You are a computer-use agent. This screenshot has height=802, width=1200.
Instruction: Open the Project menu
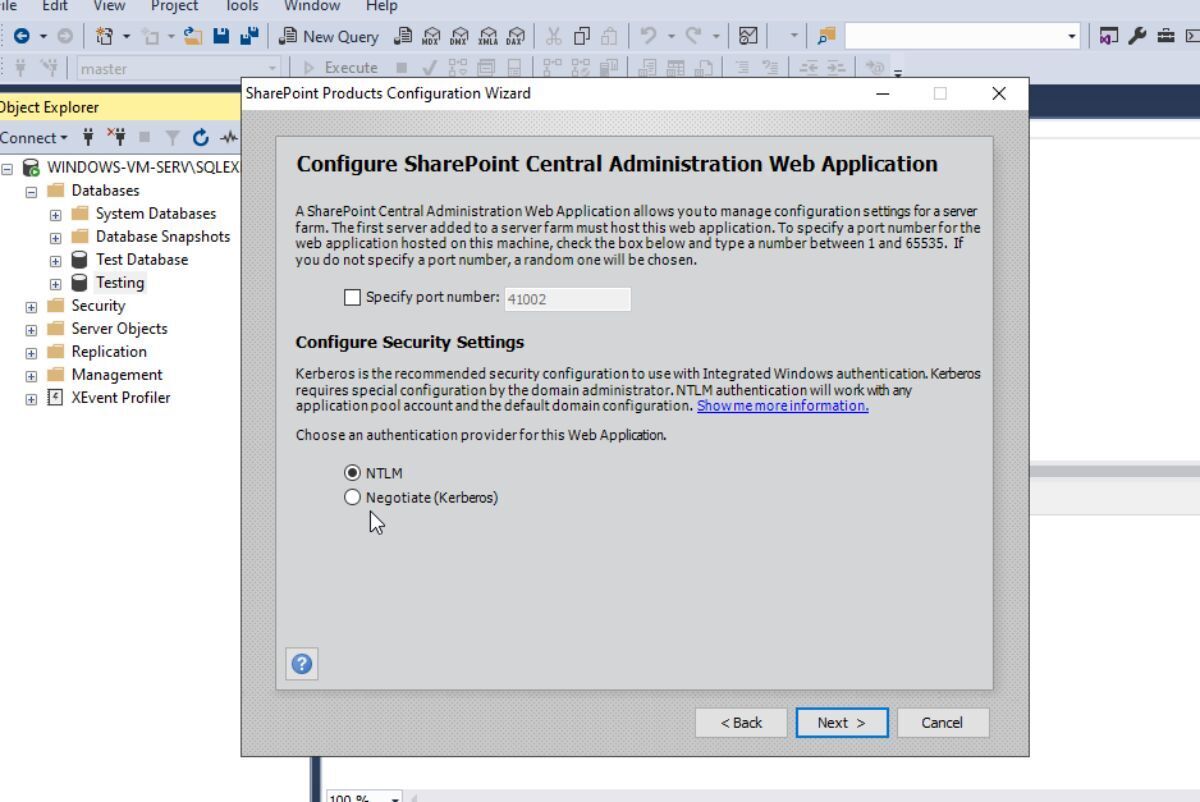(x=175, y=6)
